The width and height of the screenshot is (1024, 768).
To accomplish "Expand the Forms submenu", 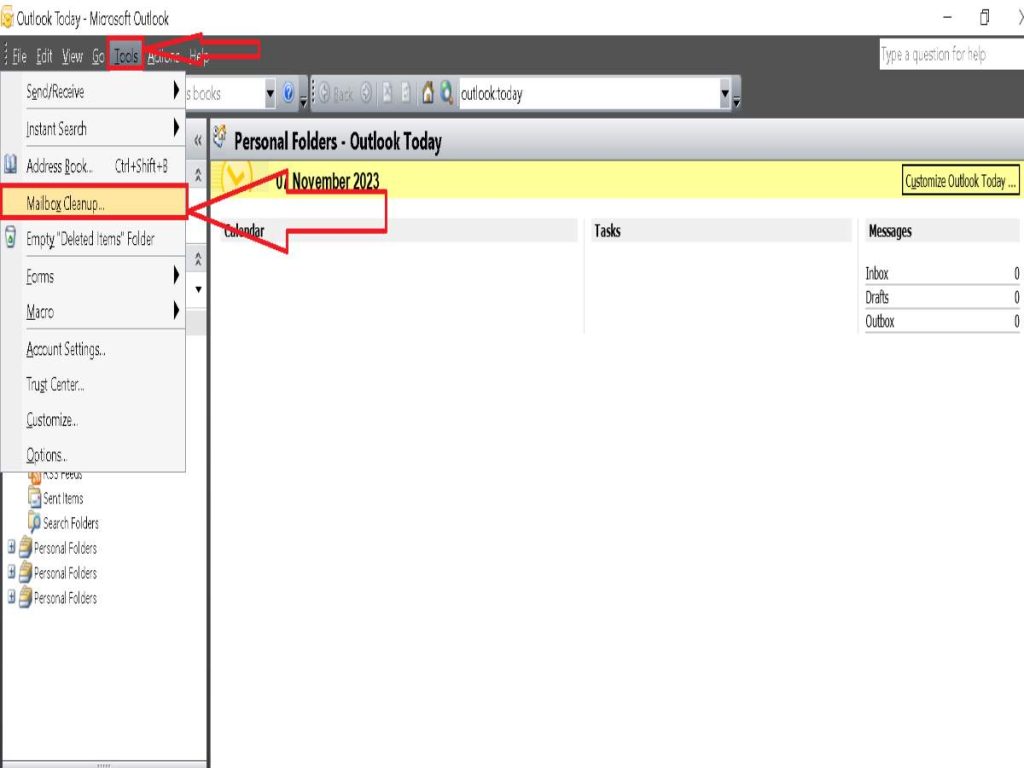I will 176,275.
